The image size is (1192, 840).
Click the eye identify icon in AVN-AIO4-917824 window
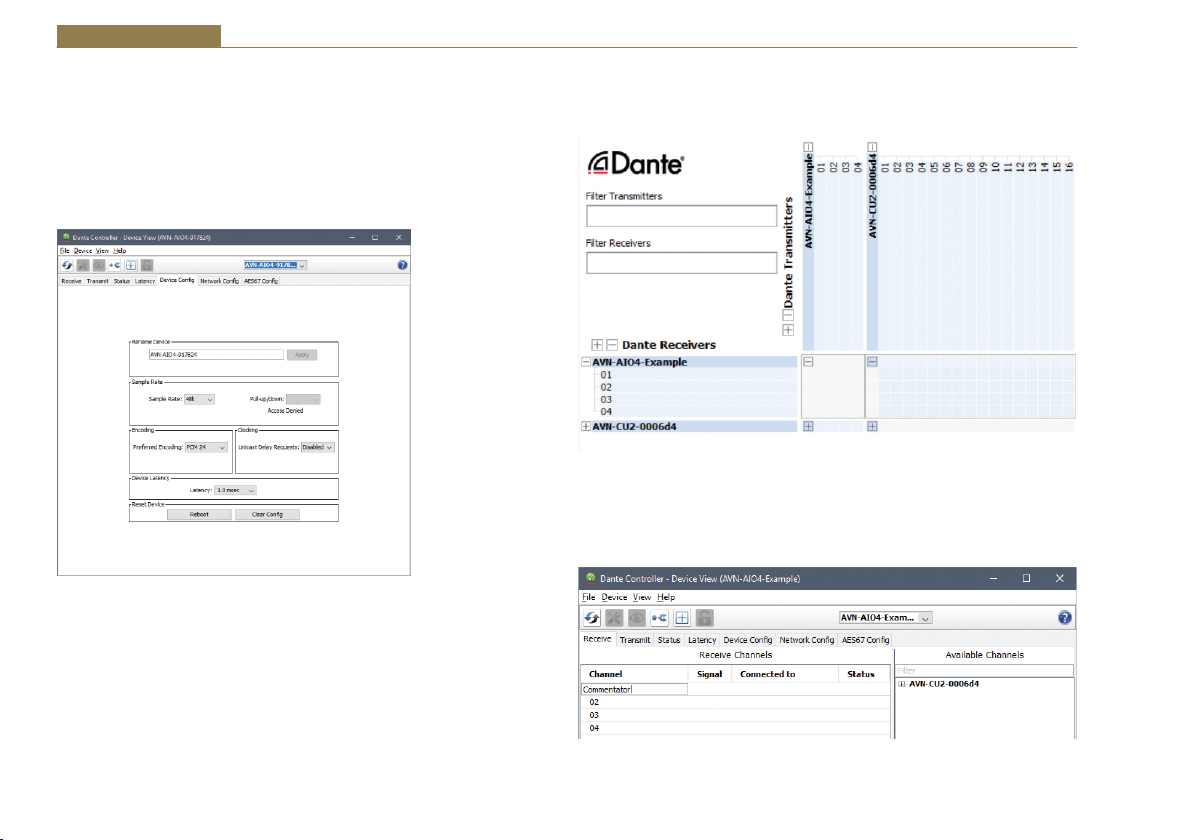coord(99,265)
